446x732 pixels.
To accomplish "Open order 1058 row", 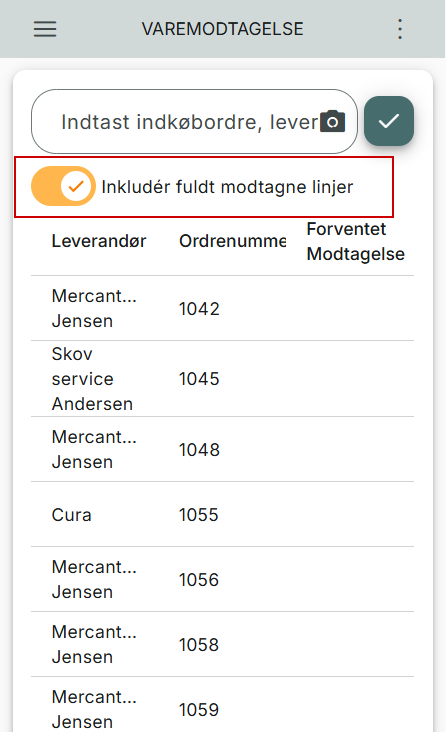I will coord(222,644).
